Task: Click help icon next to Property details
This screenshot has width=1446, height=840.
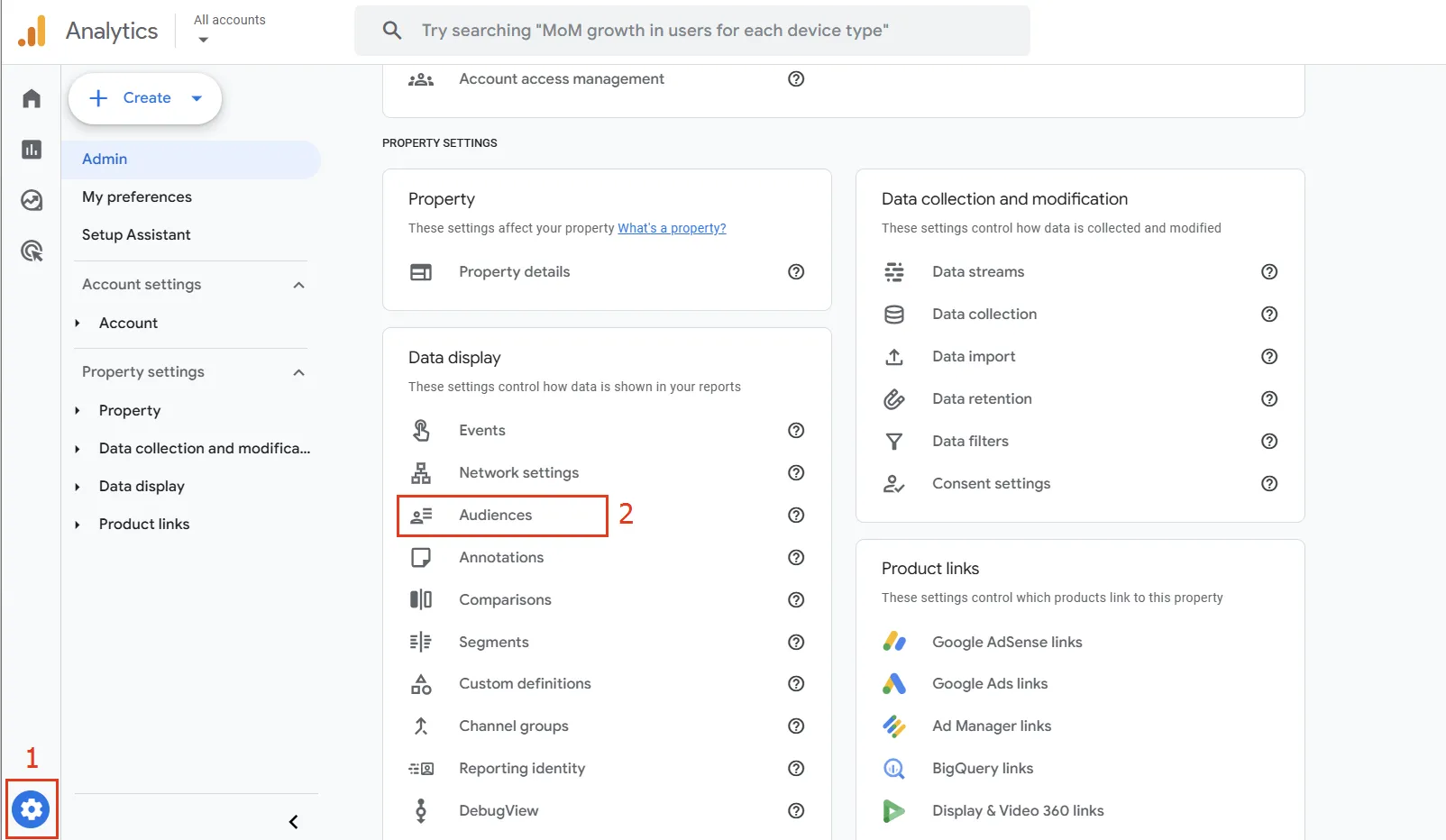Action: (x=795, y=272)
